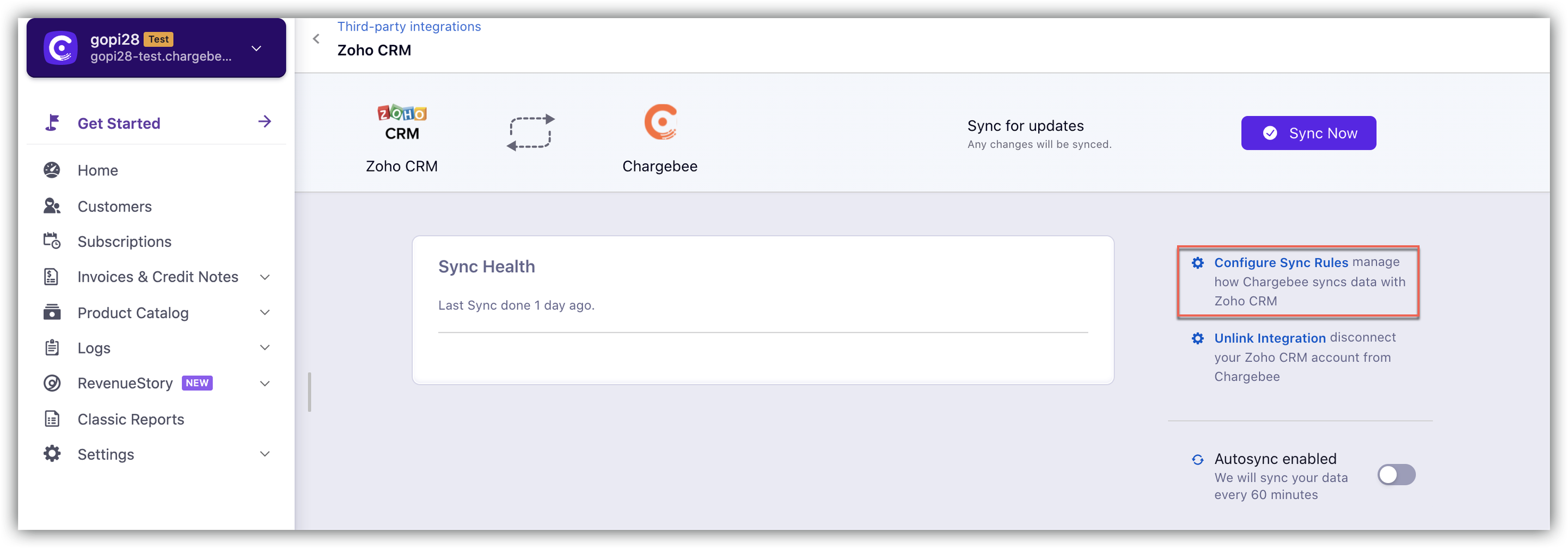Click the sidebar resize handle

310,392
